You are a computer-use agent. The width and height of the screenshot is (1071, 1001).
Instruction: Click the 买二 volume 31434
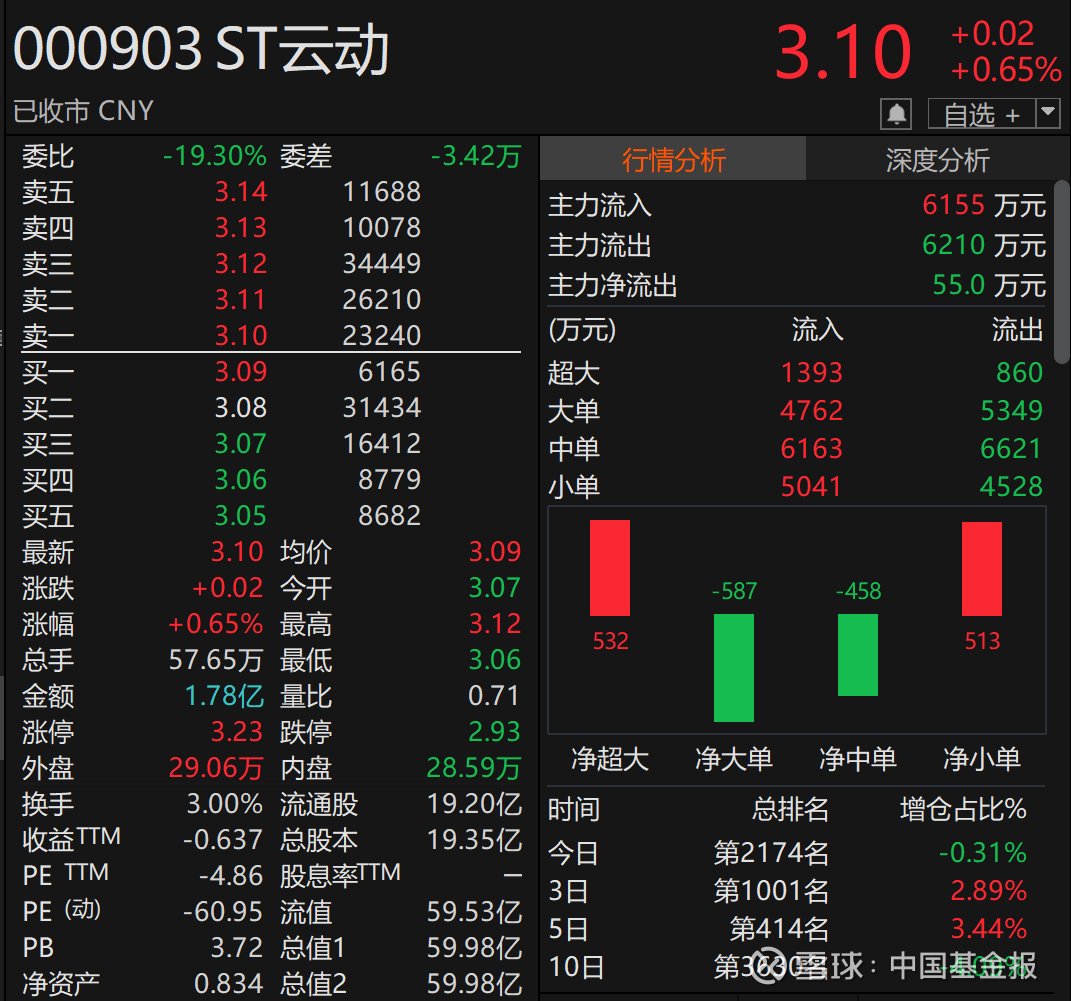tap(382, 408)
